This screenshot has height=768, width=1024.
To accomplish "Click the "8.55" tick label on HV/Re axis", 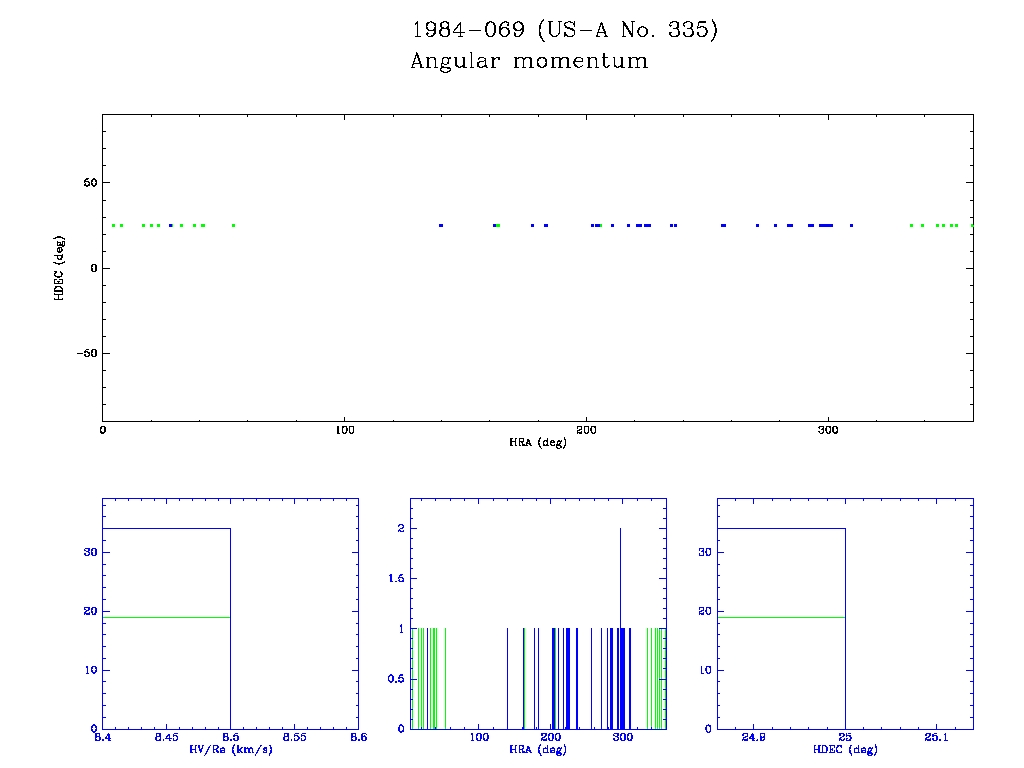I will click(x=294, y=738).
